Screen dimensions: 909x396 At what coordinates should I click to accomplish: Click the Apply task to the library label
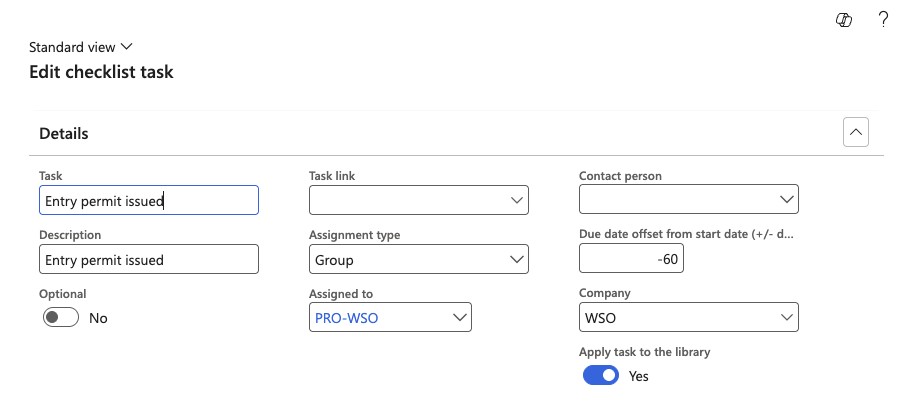645,352
